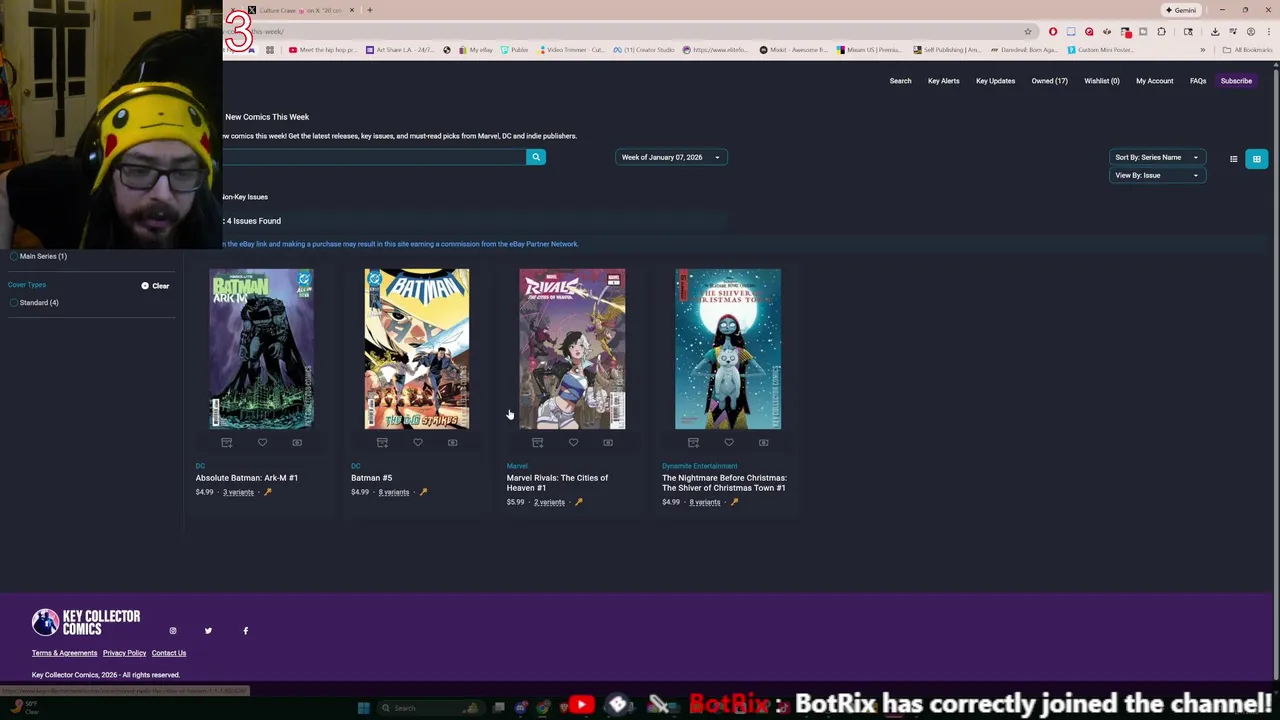Image resolution: width=1280 pixels, height=720 pixels.
Task: Open Batman #5 title link
Action: click(371, 478)
